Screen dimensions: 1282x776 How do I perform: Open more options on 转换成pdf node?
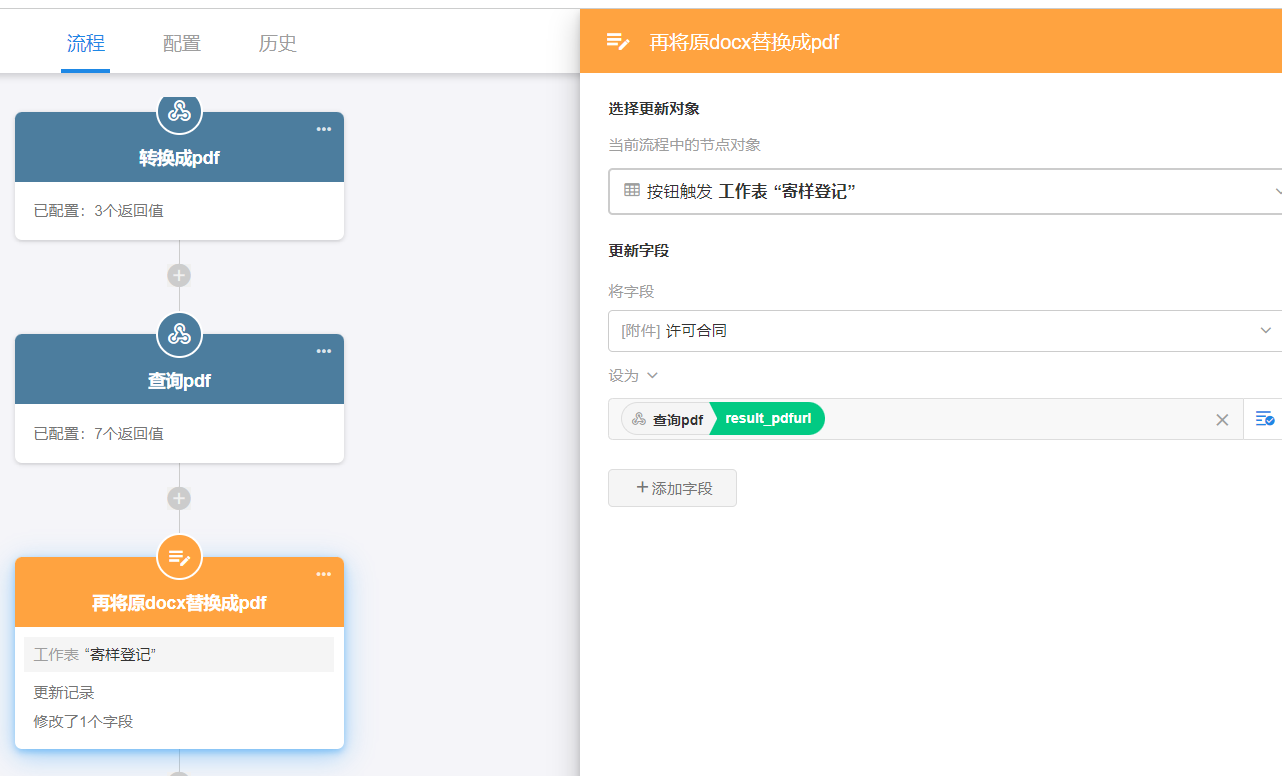[x=324, y=129]
